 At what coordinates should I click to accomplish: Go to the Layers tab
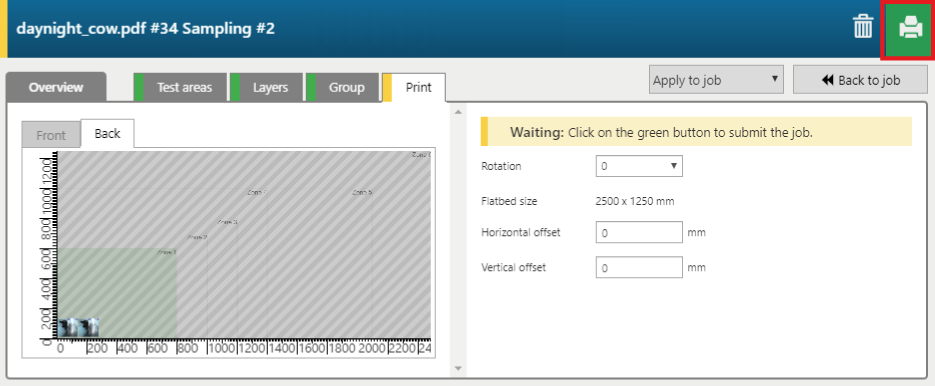tap(267, 88)
